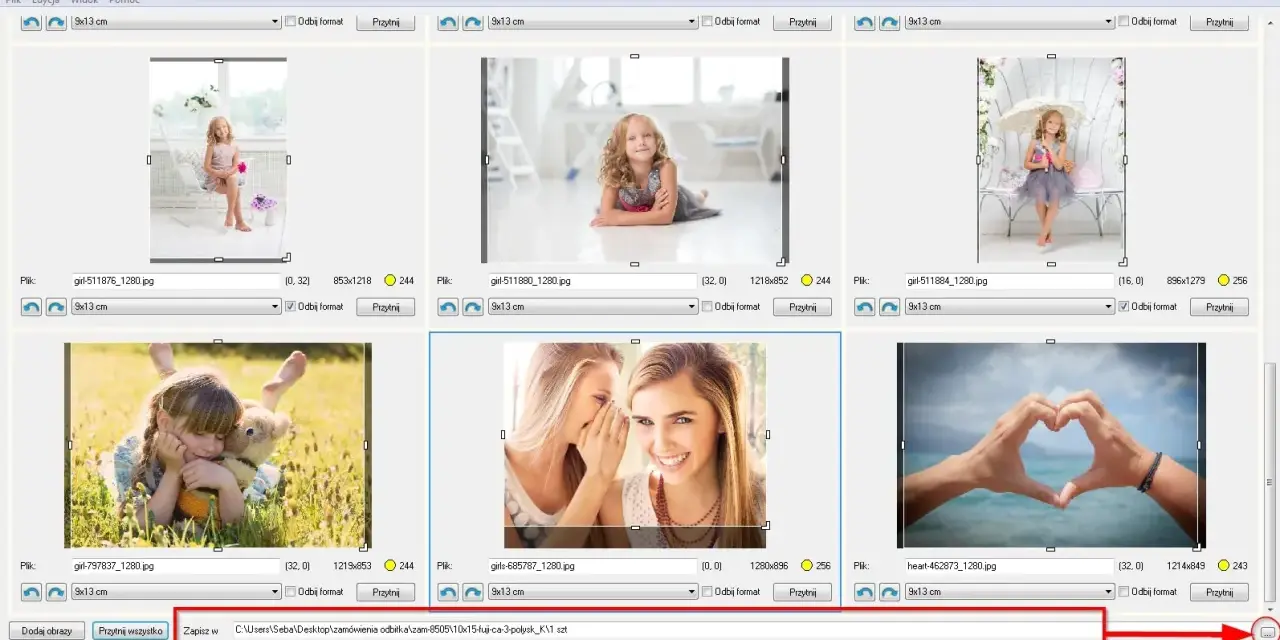The height and width of the screenshot is (640, 1280).
Task: Crop girls-685787_1280.jpg with its Przytnij button
Action: (x=803, y=592)
